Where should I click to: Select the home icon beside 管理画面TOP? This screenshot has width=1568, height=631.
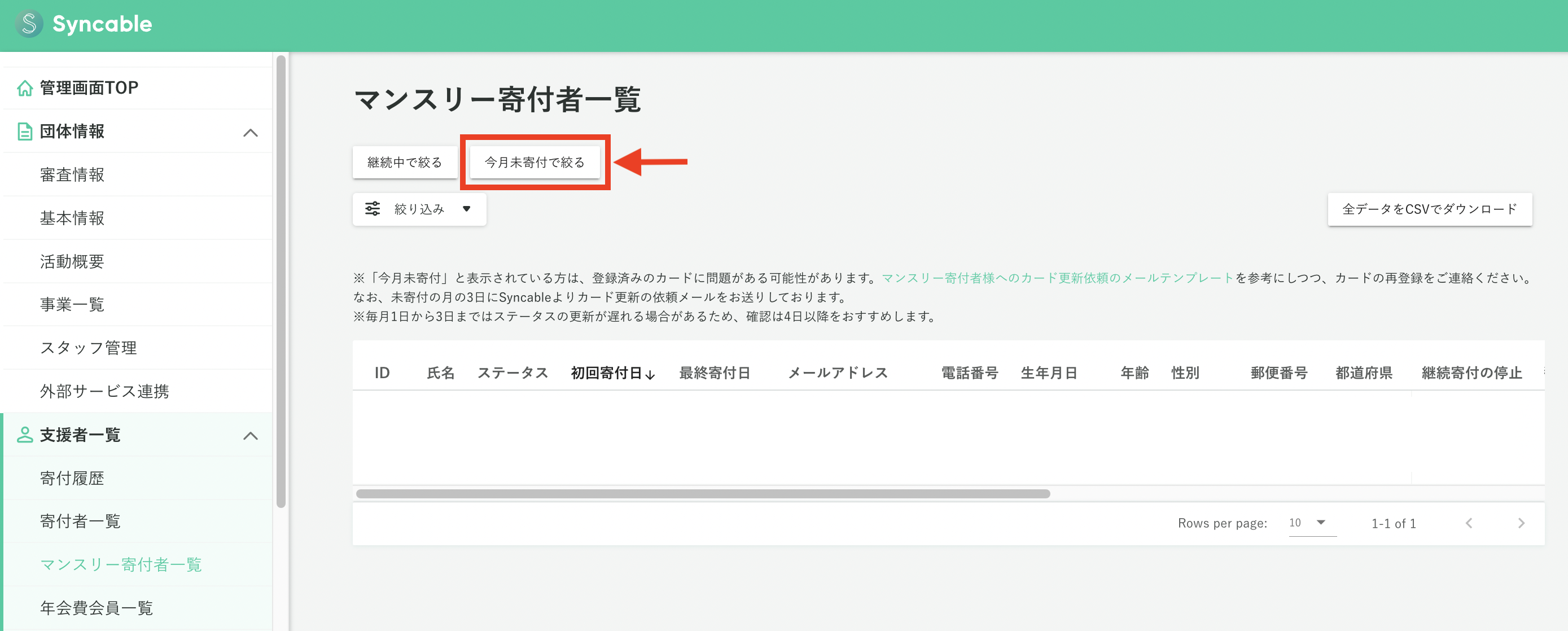(25, 87)
